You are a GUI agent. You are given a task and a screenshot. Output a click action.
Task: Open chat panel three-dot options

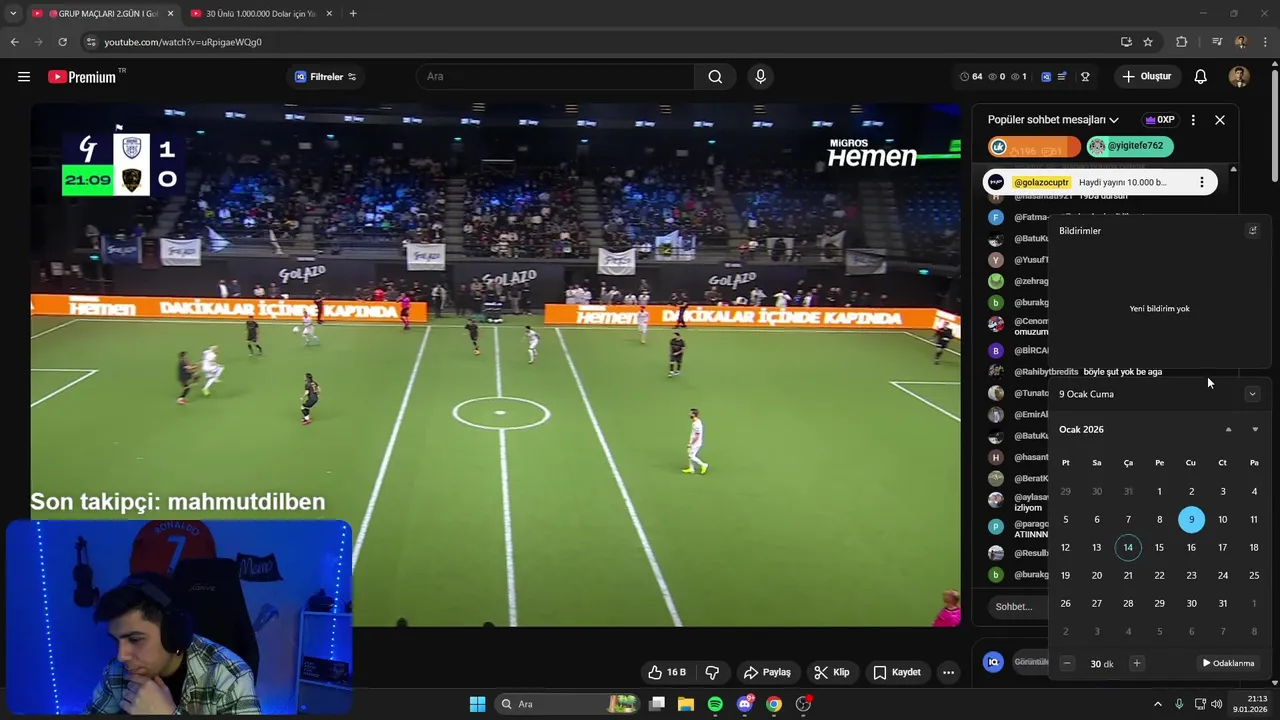tap(1193, 120)
